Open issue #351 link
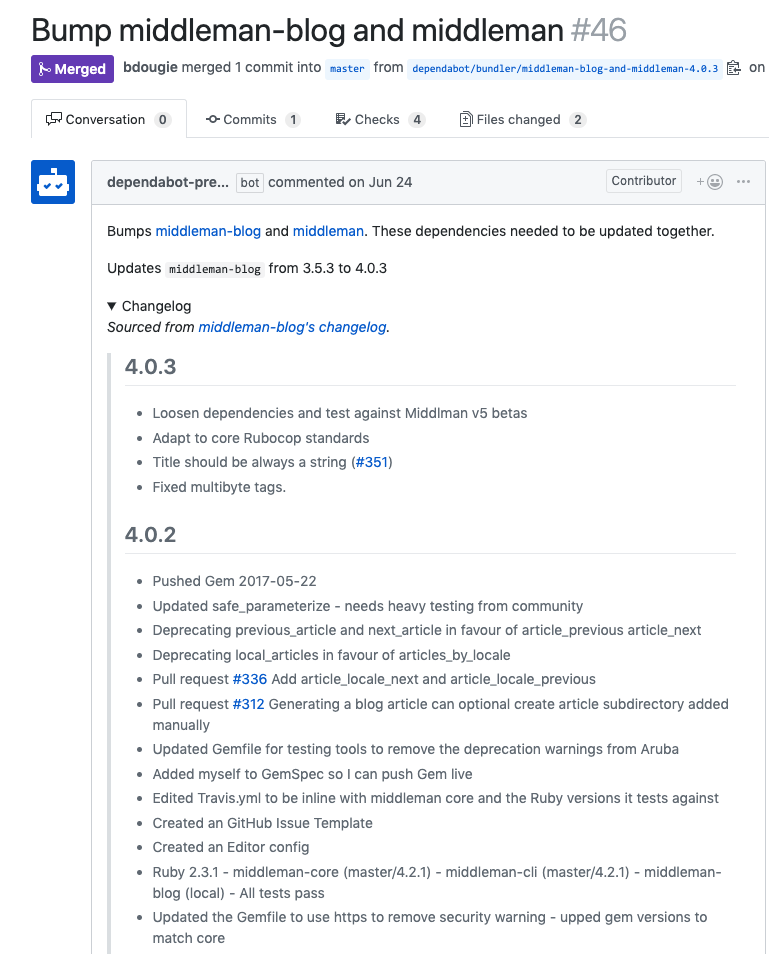This screenshot has height=954, width=769. click(372, 462)
